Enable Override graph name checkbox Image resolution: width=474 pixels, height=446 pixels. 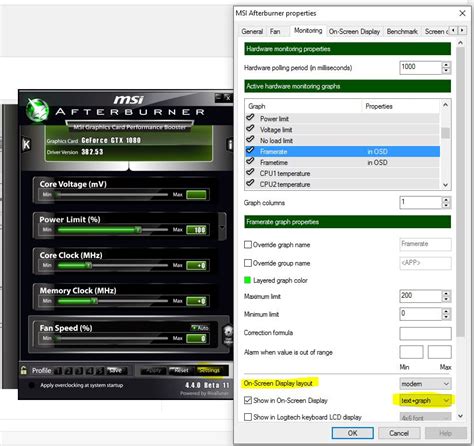(x=248, y=245)
